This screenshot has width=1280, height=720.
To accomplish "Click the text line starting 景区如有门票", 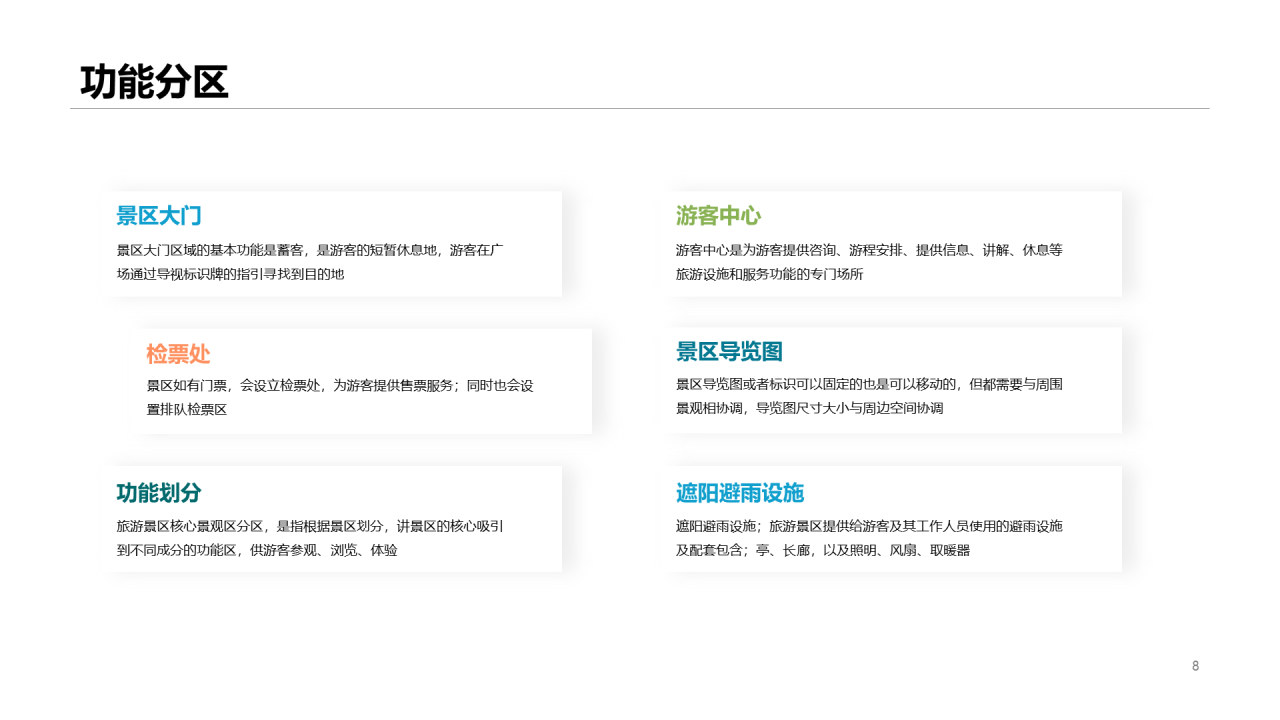I will pyautogui.click(x=340, y=385).
